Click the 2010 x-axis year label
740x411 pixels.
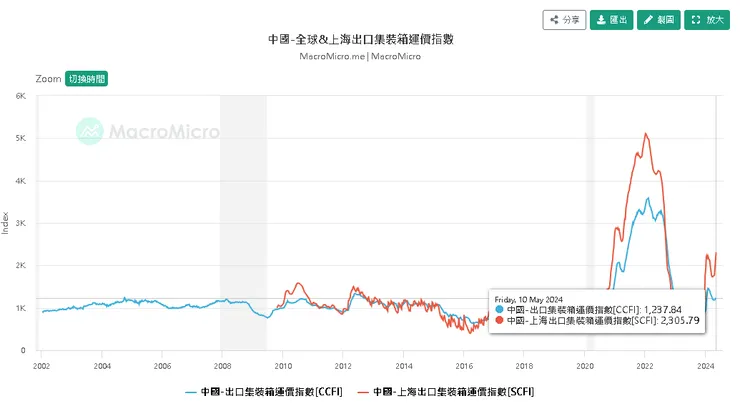tap(283, 366)
